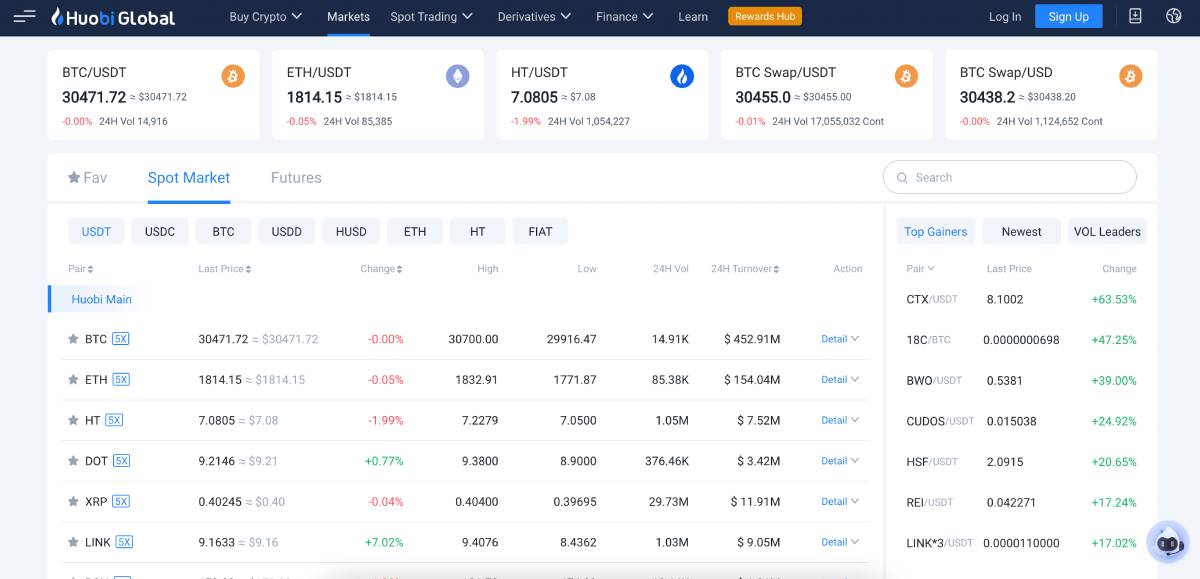Expand Spot Trading dropdown menu
1200x579 pixels.
pyautogui.click(x=431, y=16)
